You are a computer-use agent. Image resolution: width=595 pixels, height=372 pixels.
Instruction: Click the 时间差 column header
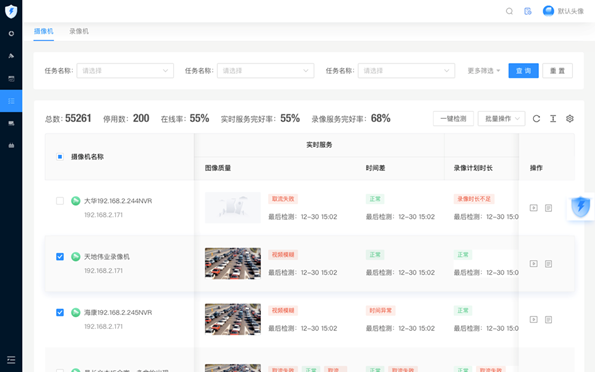[x=376, y=168]
